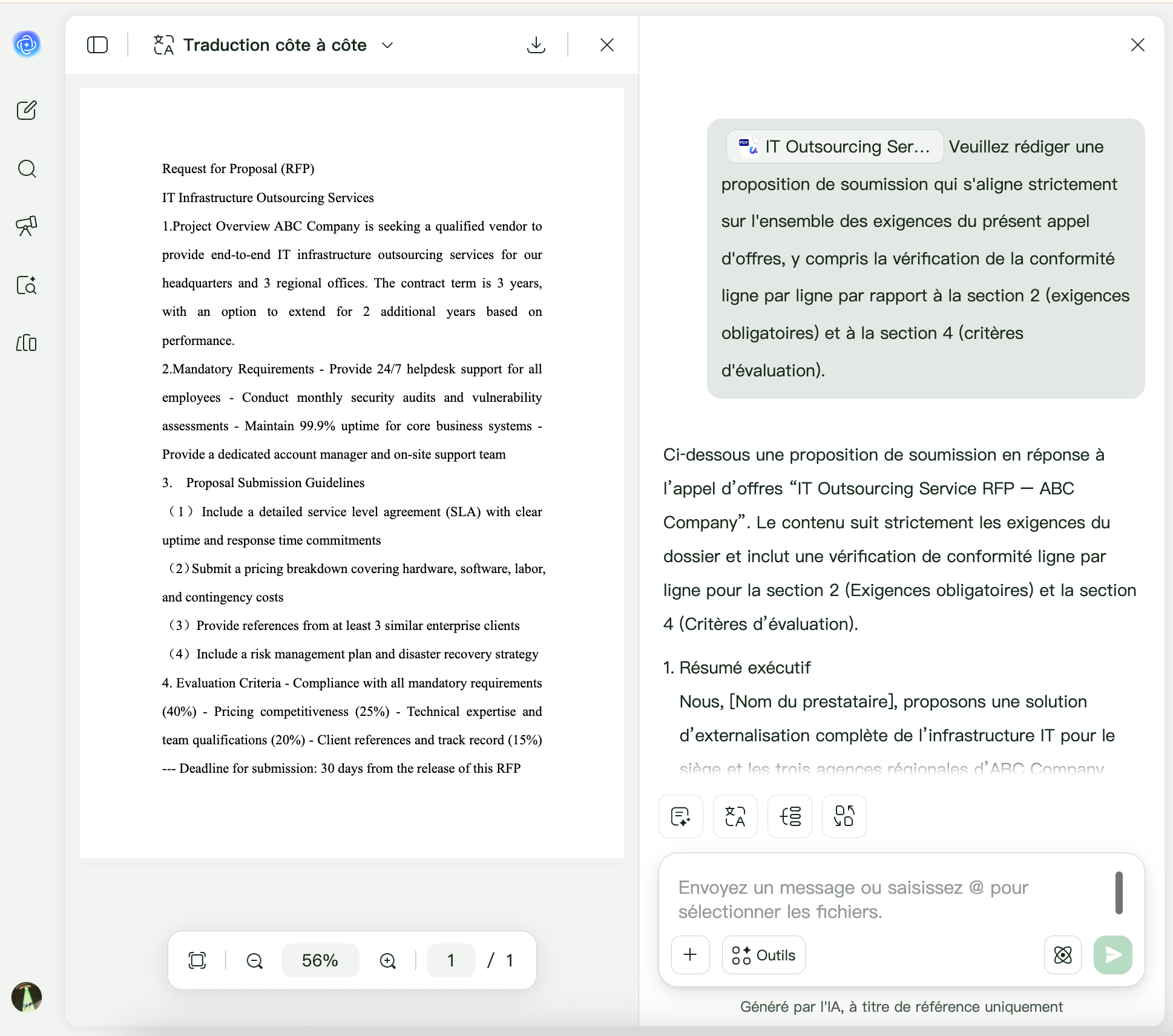The height and width of the screenshot is (1036, 1173).
Task: Open the library books icon in sidebar
Action: tap(27, 343)
